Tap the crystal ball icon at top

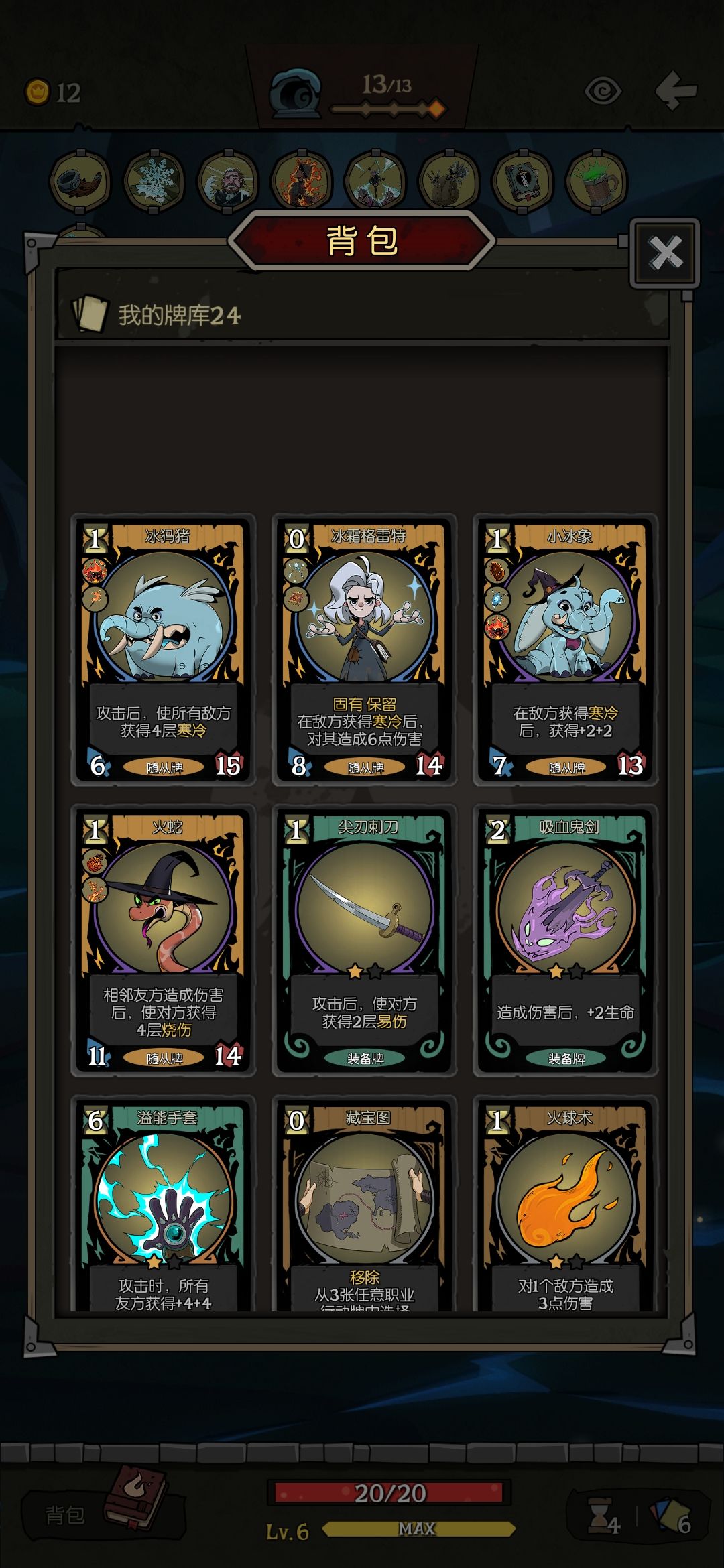296,92
